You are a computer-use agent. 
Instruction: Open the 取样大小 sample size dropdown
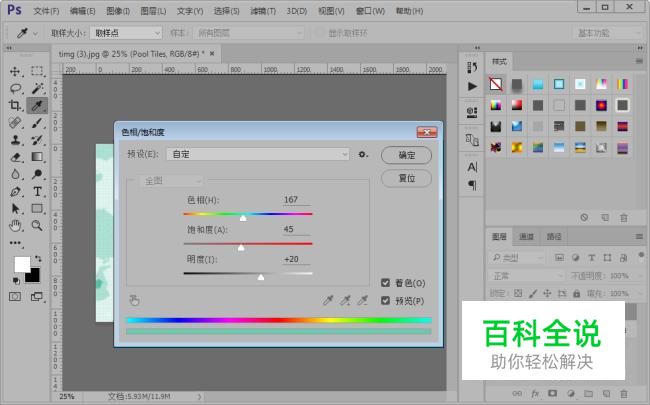point(124,33)
